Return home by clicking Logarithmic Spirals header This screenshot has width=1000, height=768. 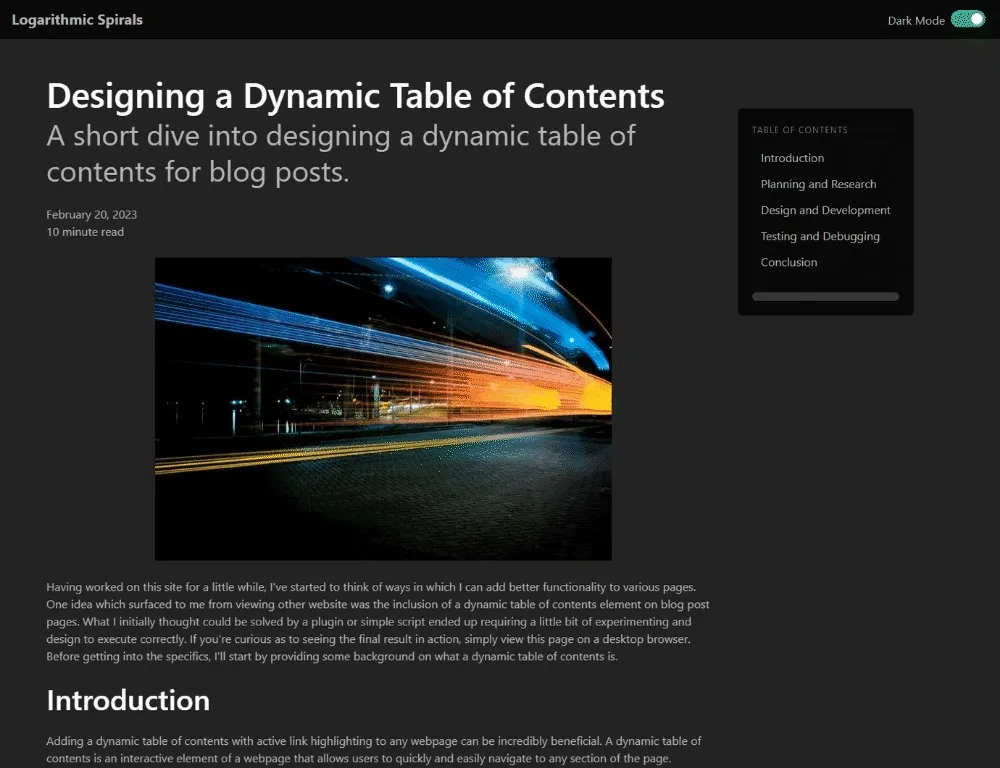tap(77, 19)
